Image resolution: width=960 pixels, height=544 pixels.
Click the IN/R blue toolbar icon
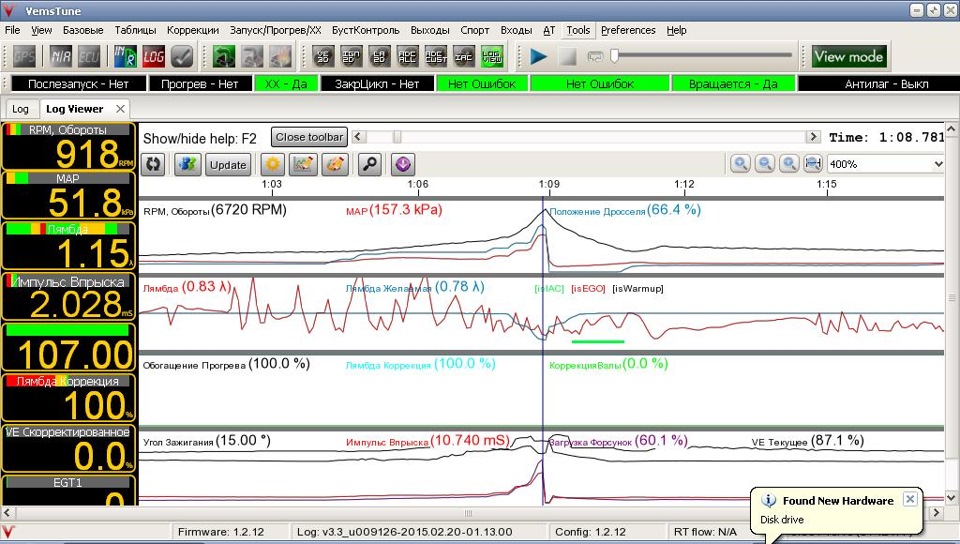pos(126,57)
